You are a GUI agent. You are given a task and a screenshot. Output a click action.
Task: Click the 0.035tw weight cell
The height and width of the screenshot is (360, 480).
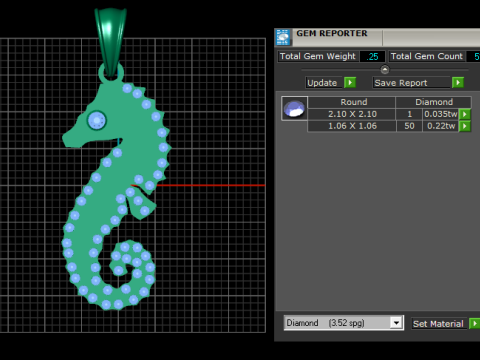441,114
